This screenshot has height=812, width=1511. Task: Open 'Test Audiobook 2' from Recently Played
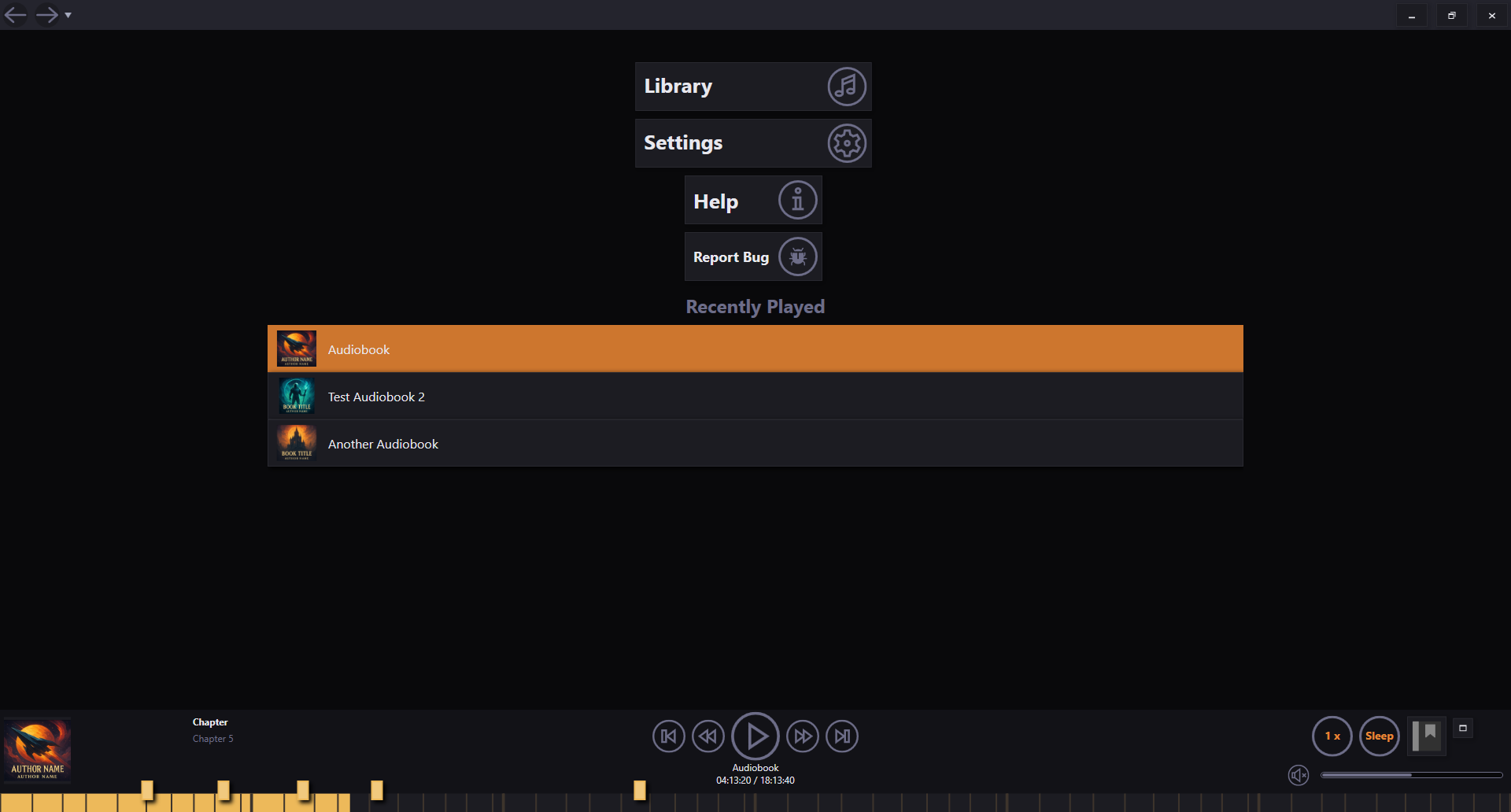click(551, 396)
